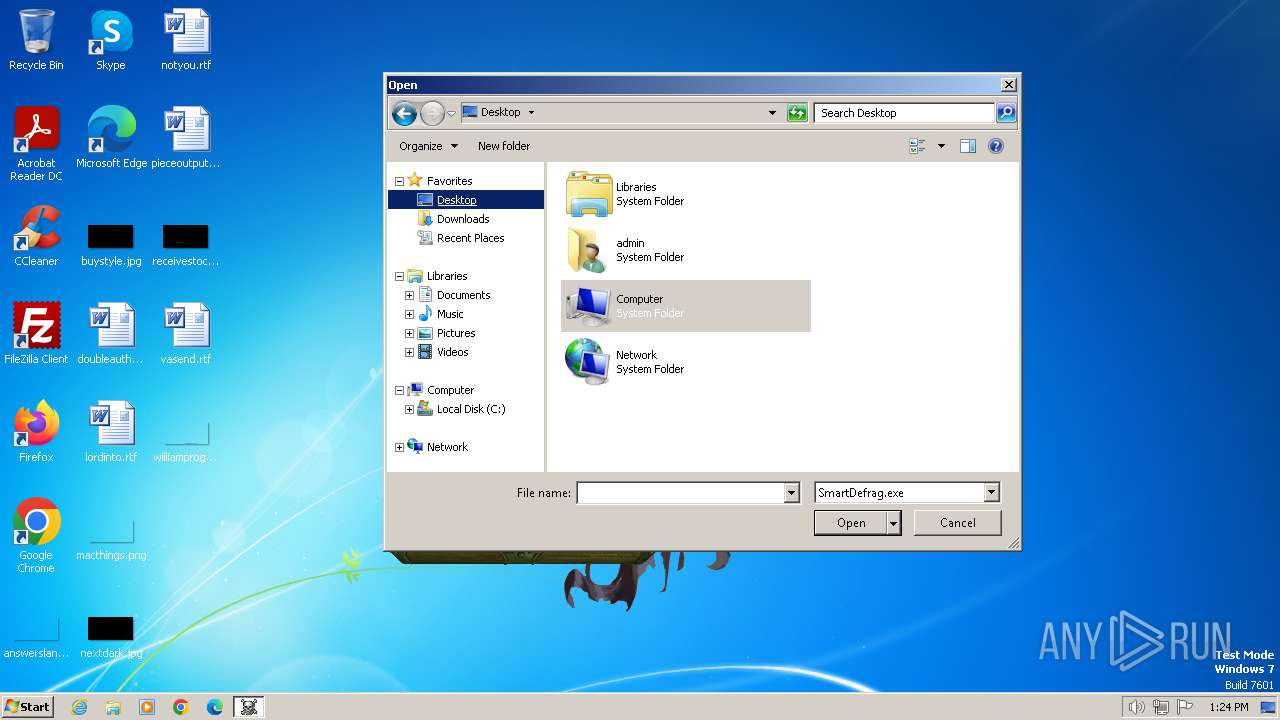Viewport: 1280px width, 720px height.
Task: Select lordinto.rtf file on desktop
Action: 111,432
